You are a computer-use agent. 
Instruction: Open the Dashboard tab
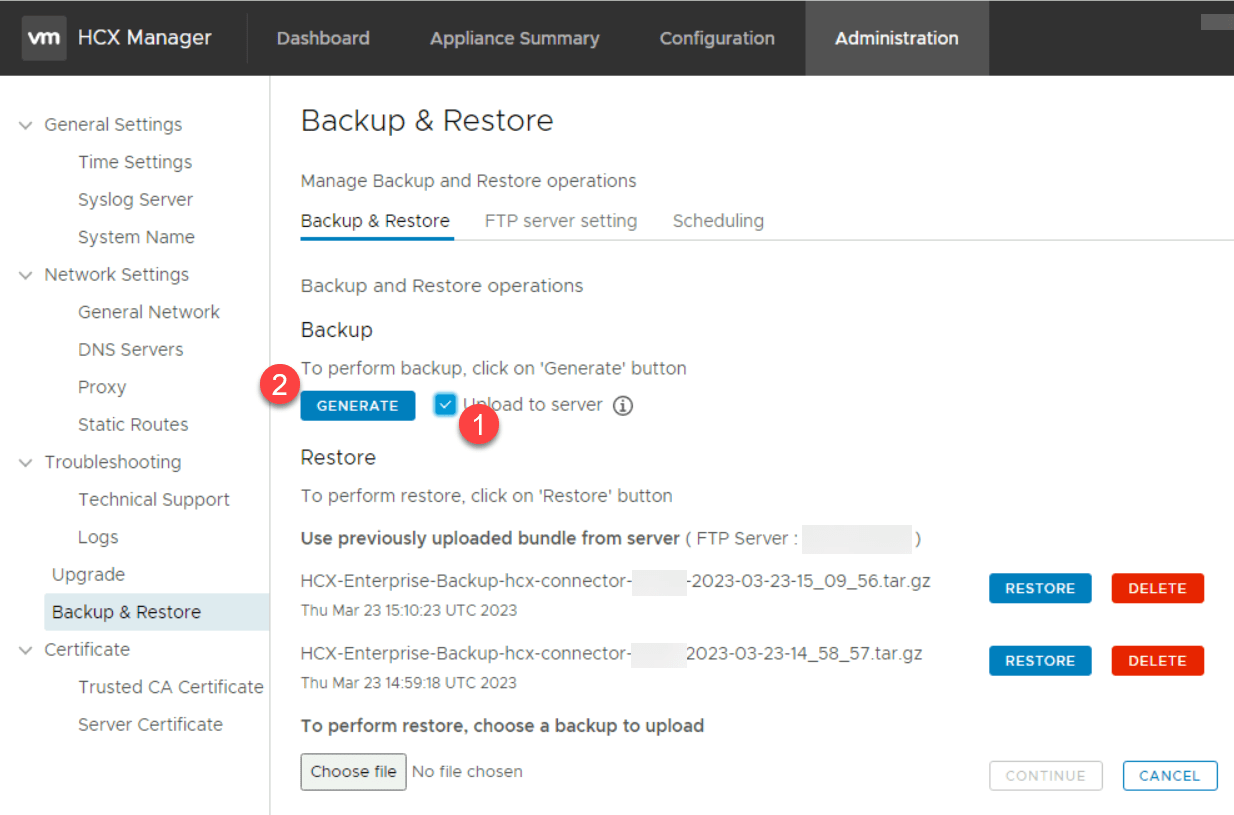(x=322, y=38)
